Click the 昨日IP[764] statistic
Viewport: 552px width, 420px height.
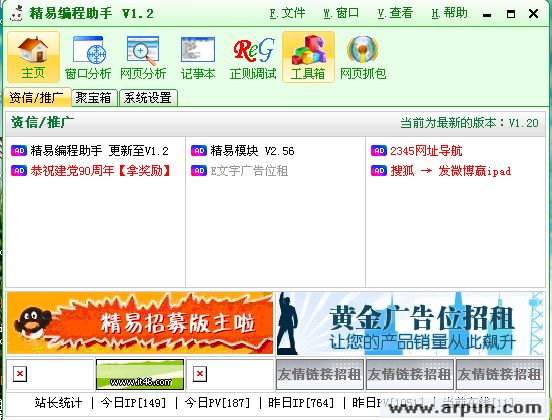tap(301, 403)
